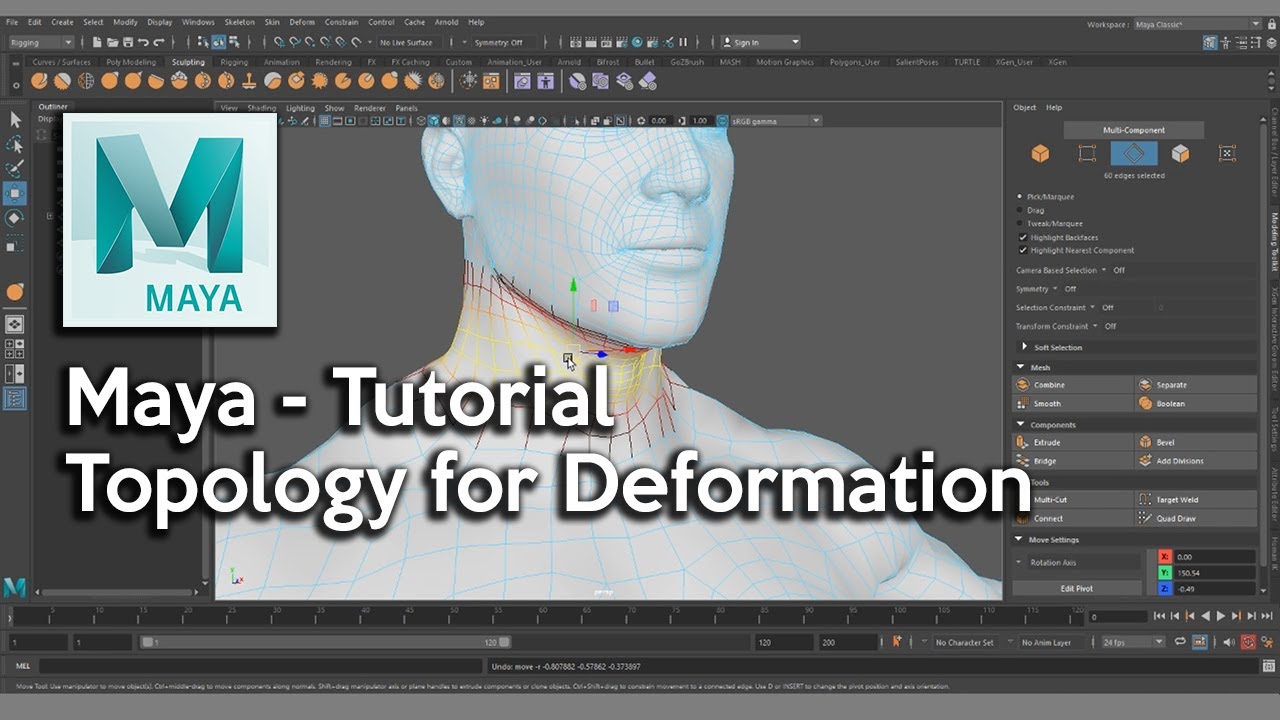The width and height of the screenshot is (1280, 720).
Task: Click the Boolean mesh button
Action: click(1196, 404)
